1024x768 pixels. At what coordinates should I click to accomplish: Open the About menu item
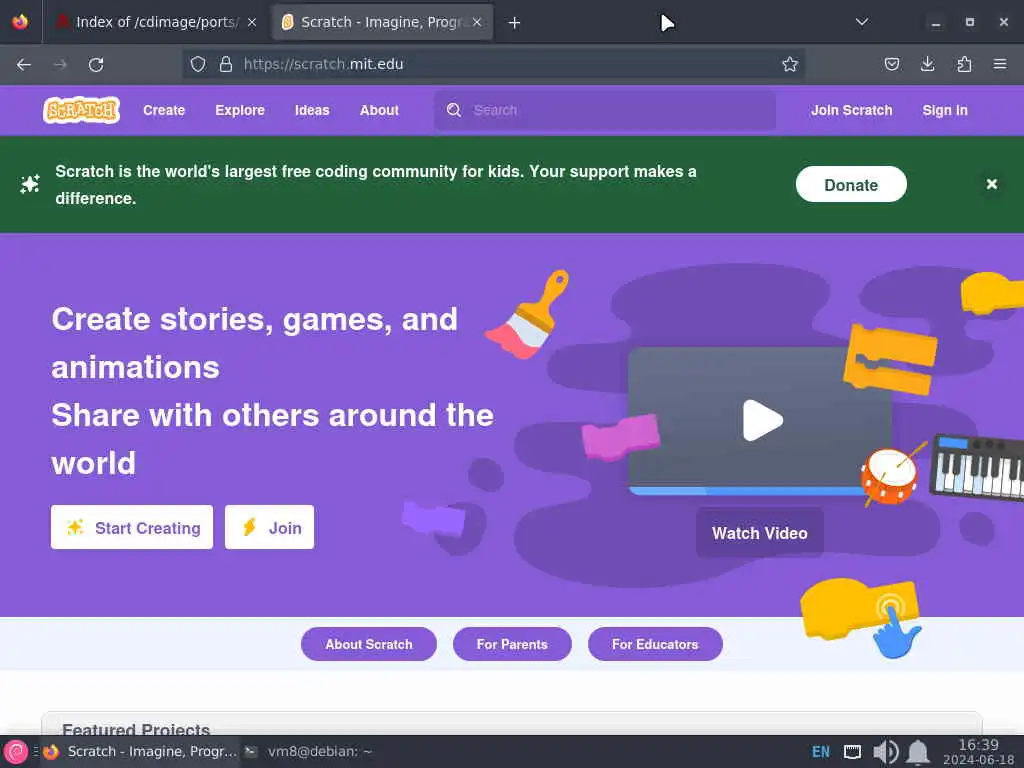pos(379,110)
